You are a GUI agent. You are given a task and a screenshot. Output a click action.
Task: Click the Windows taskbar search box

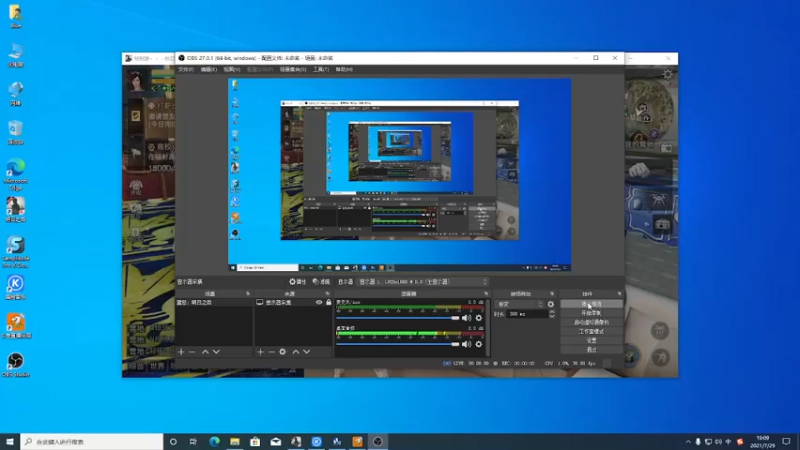coord(92,441)
